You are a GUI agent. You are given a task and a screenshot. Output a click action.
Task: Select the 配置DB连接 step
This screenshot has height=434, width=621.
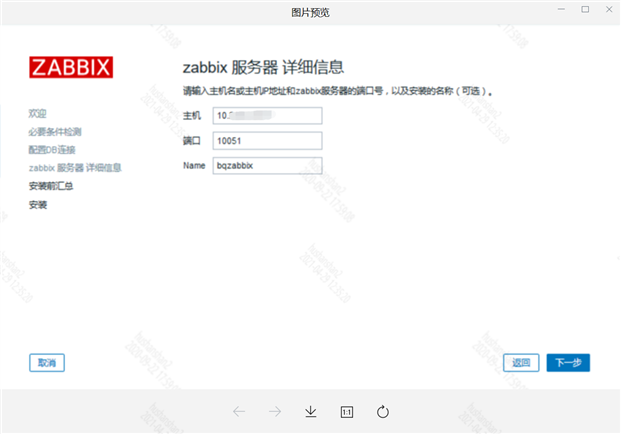pyautogui.click(x=52, y=150)
